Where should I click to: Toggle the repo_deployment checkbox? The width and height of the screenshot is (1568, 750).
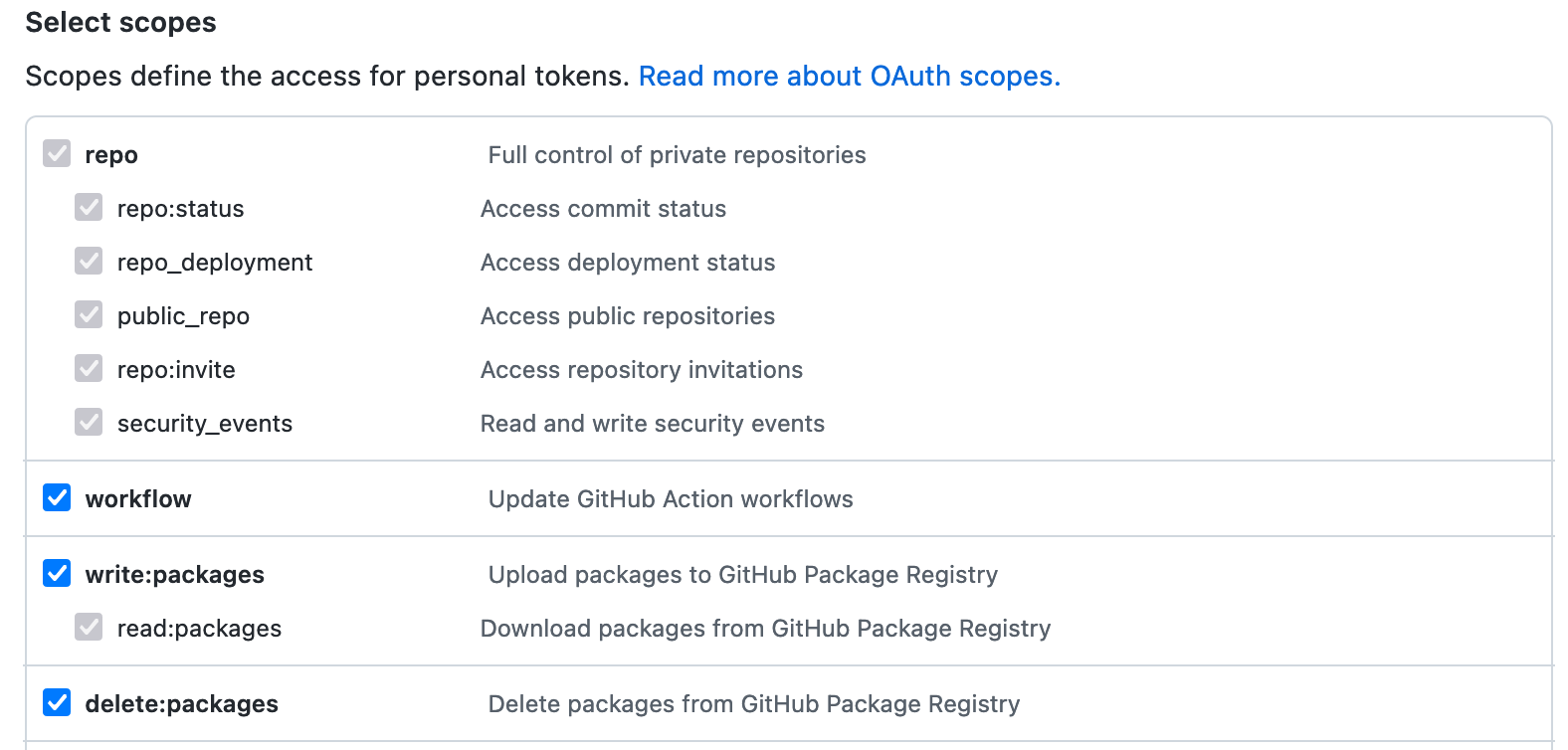(89, 261)
